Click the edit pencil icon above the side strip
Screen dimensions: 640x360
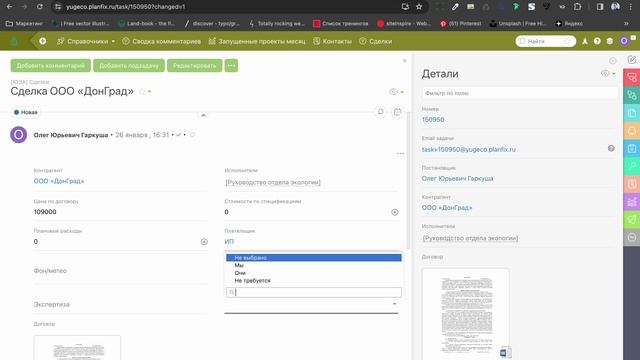coord(632,60)
